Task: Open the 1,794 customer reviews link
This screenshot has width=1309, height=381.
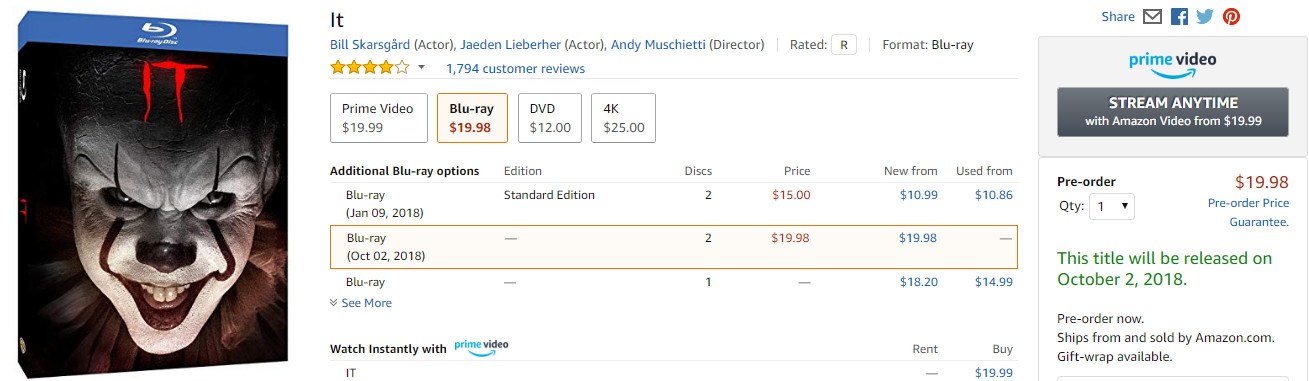Action: [x=515, y=69]
